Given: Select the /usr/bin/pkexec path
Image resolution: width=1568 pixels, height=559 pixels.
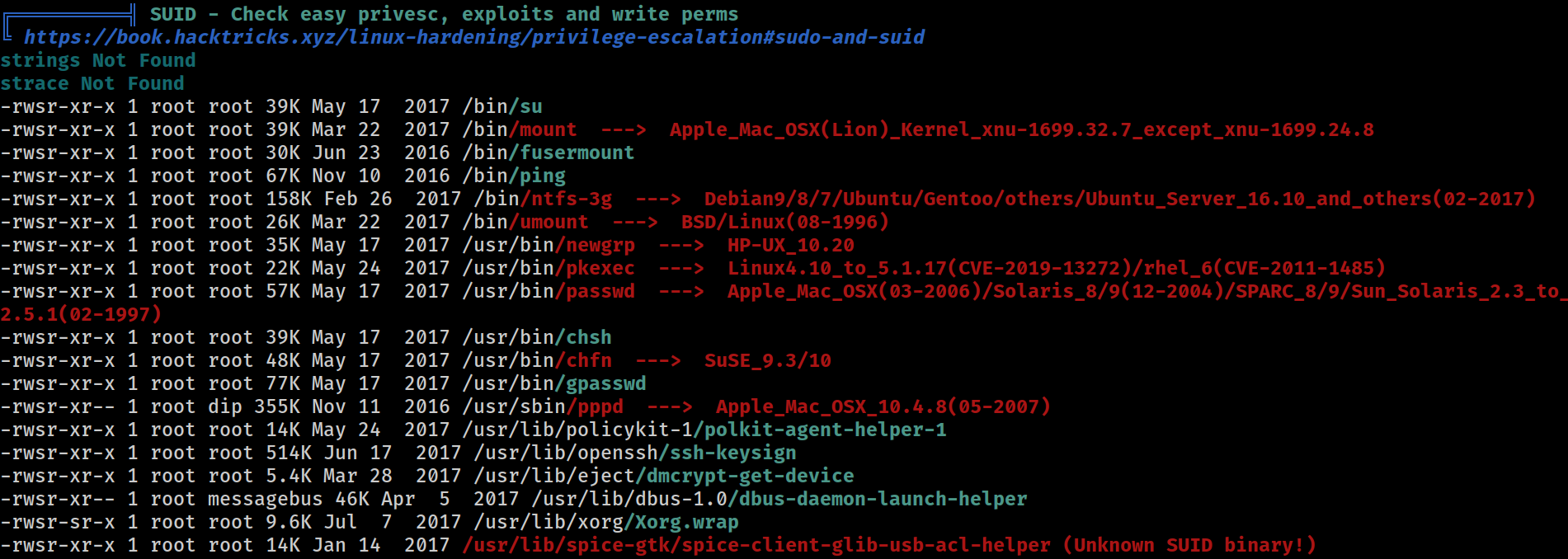Looking at the screenshot, I should pos(549,268).
